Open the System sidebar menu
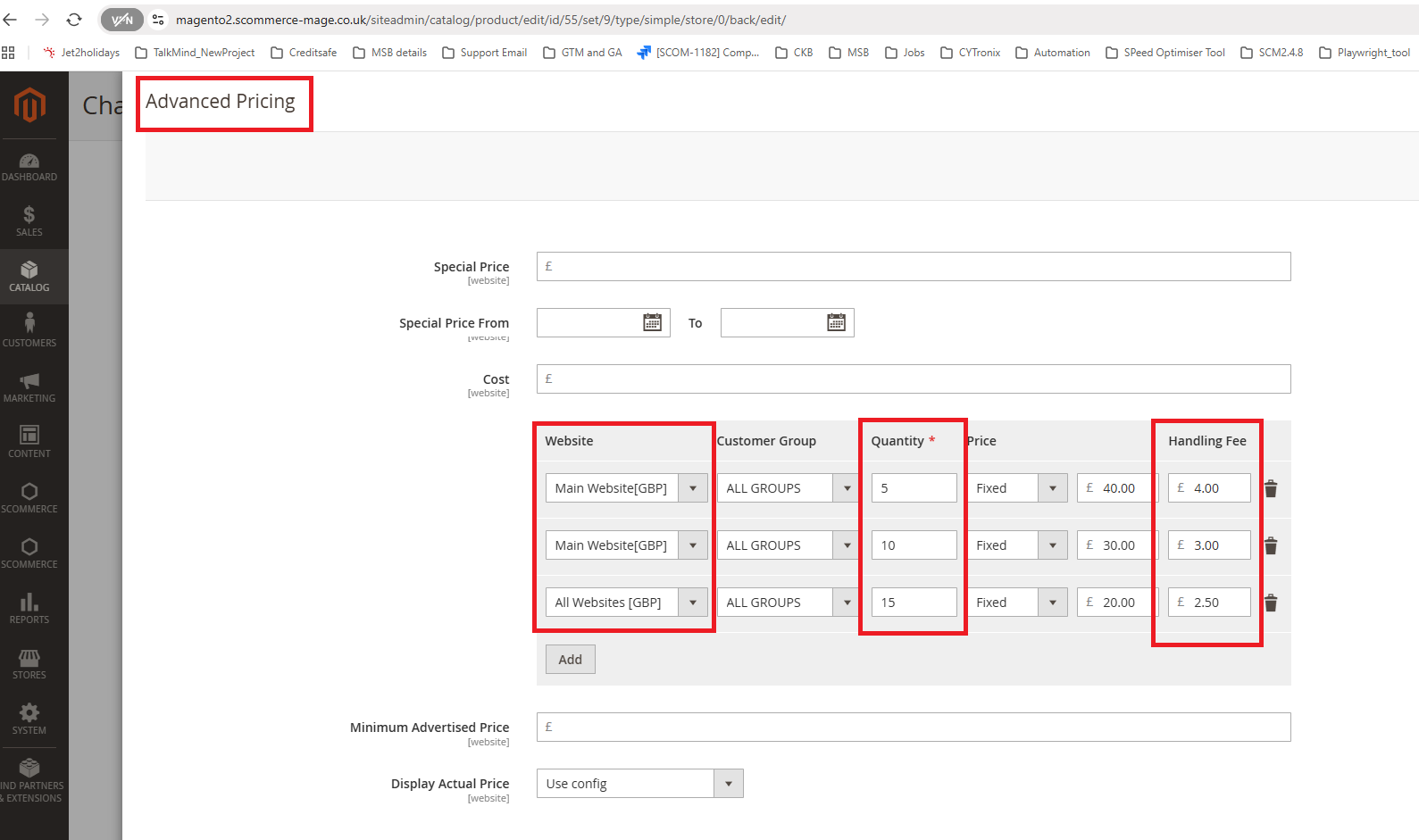The width and height of the screenshot is (1419, 840). point(29,719)
